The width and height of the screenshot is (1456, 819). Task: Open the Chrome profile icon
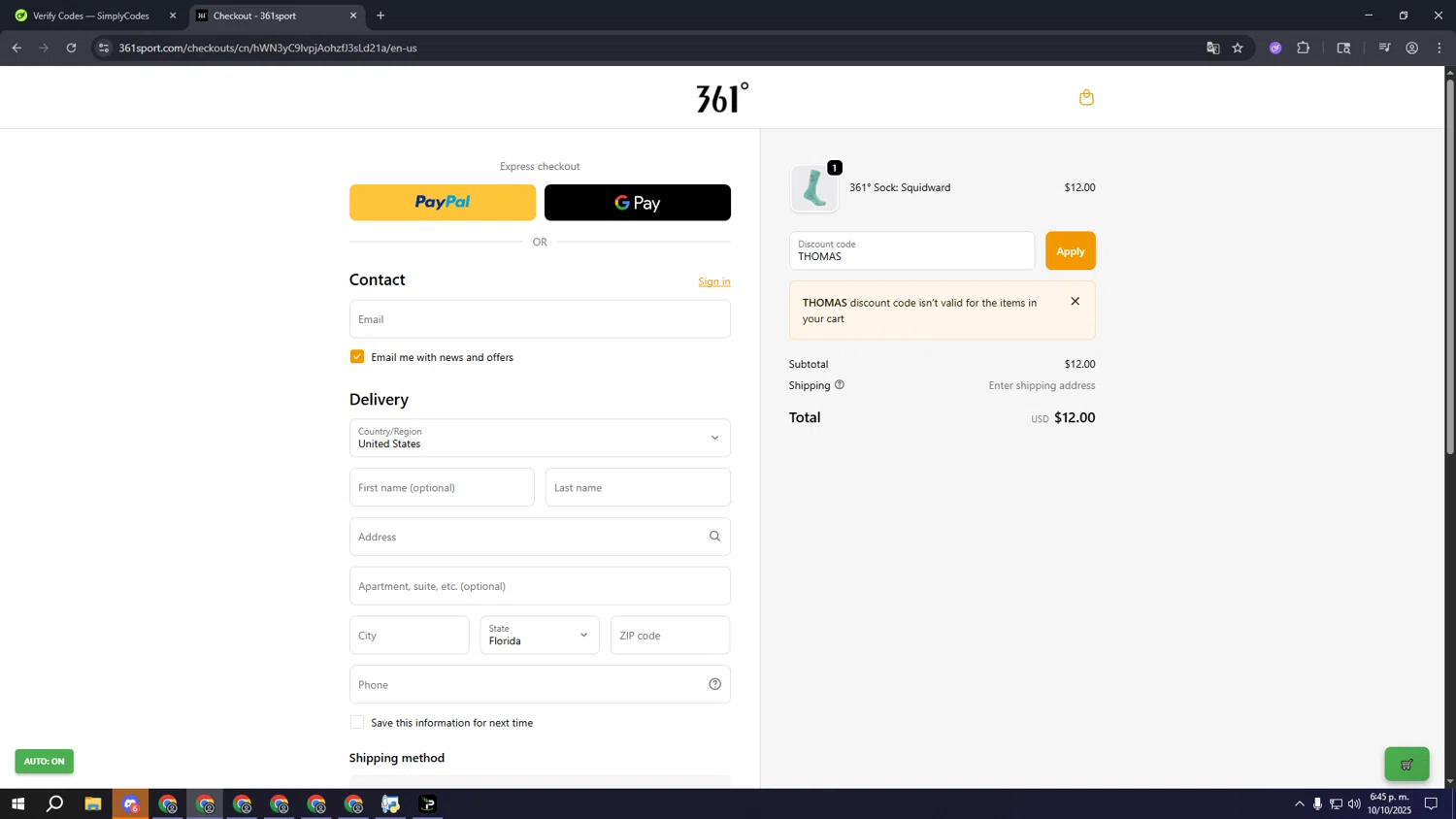click(x=1411, y=48)
